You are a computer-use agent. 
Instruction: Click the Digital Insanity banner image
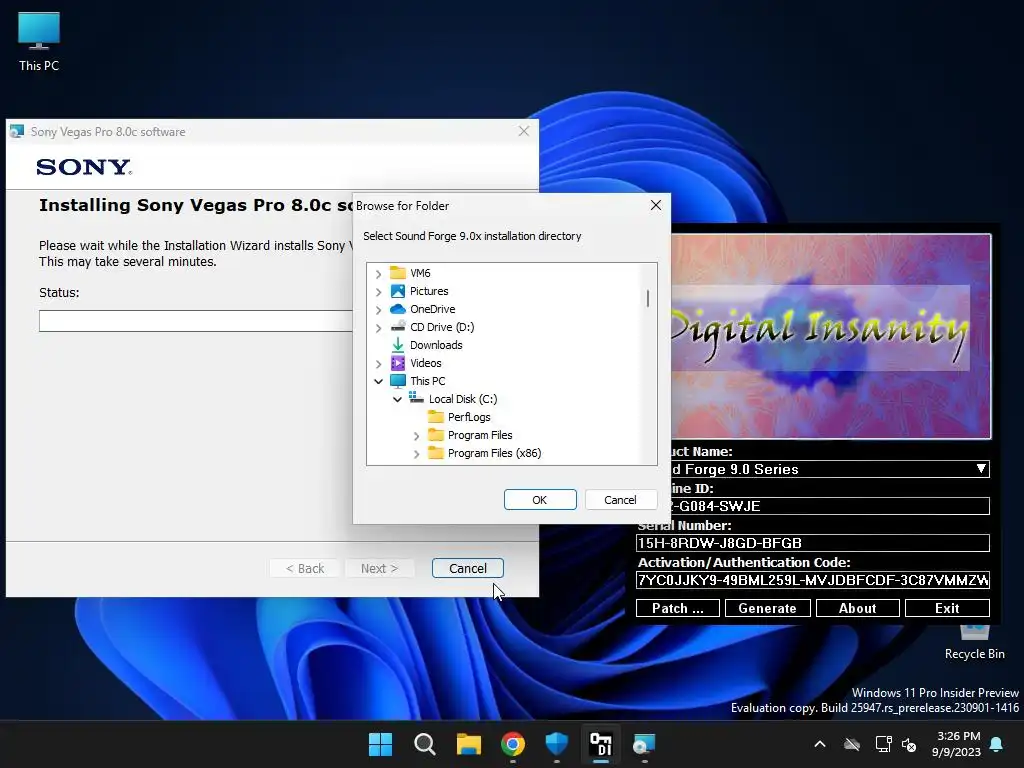831,336
